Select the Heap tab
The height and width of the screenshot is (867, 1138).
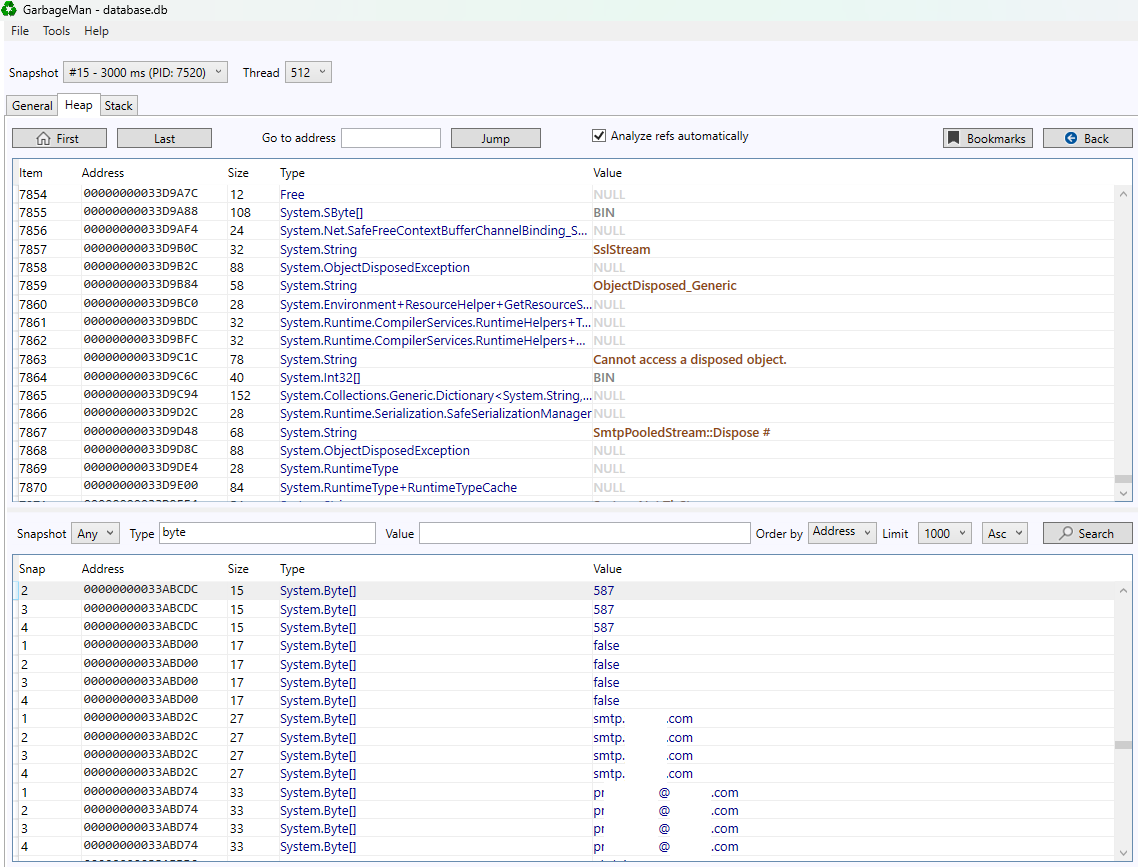coord(78,104)
